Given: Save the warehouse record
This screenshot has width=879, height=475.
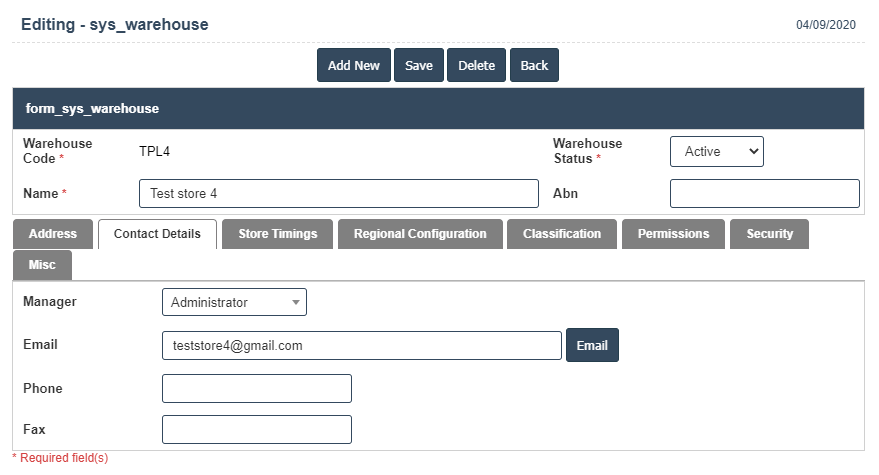Looking at the screenshot, I should click(419, 65).
